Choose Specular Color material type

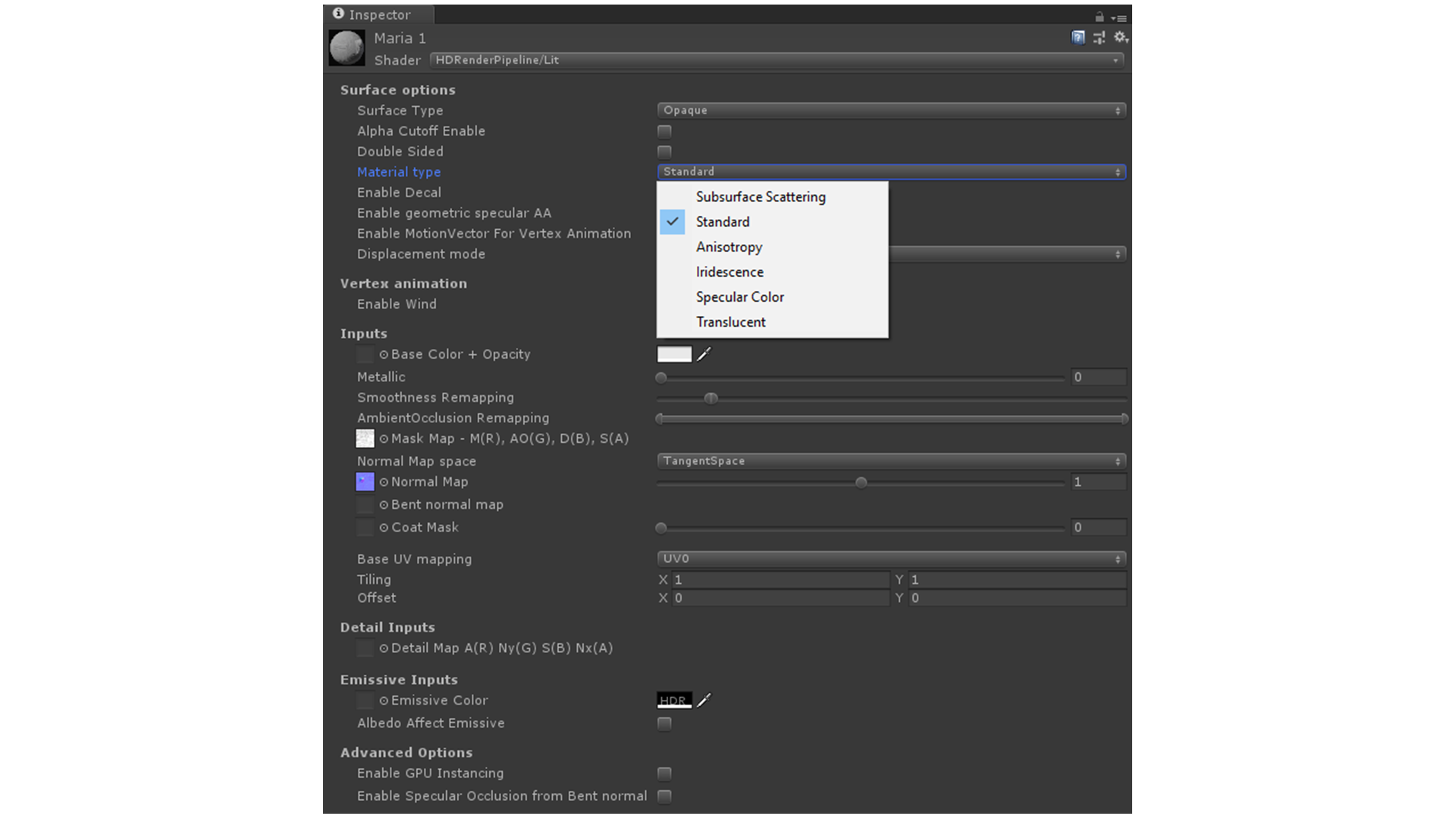point(772,297)
